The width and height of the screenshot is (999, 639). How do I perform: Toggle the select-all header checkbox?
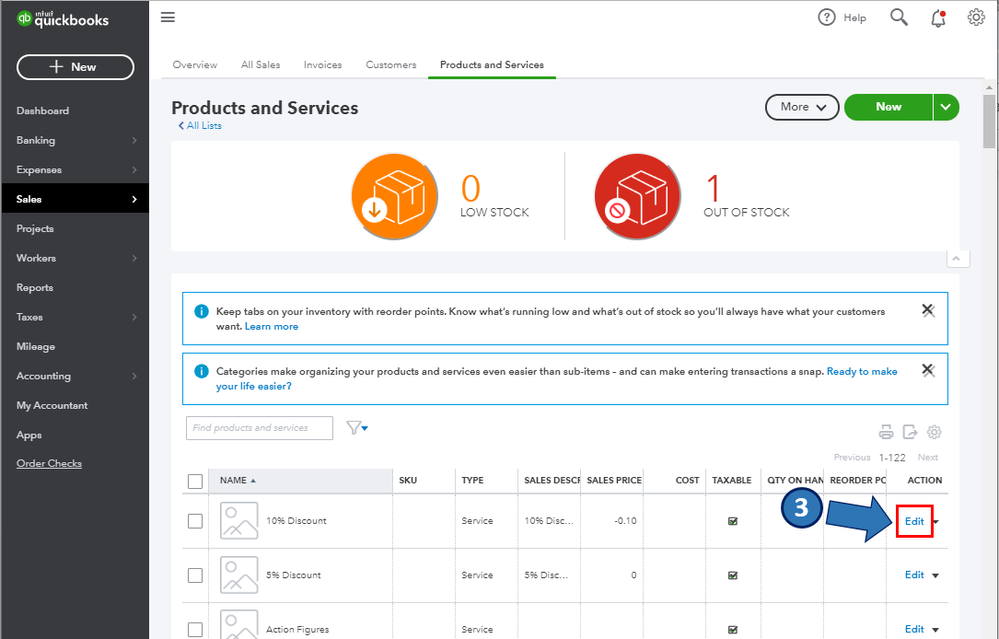195,481
